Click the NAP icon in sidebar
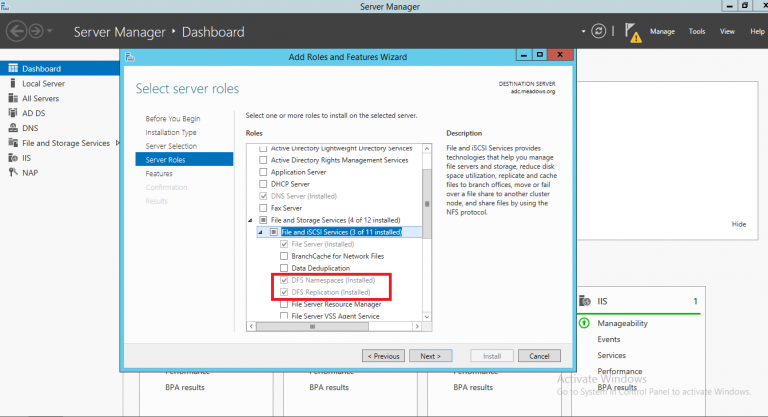The image size is (768, 417). 13,172
